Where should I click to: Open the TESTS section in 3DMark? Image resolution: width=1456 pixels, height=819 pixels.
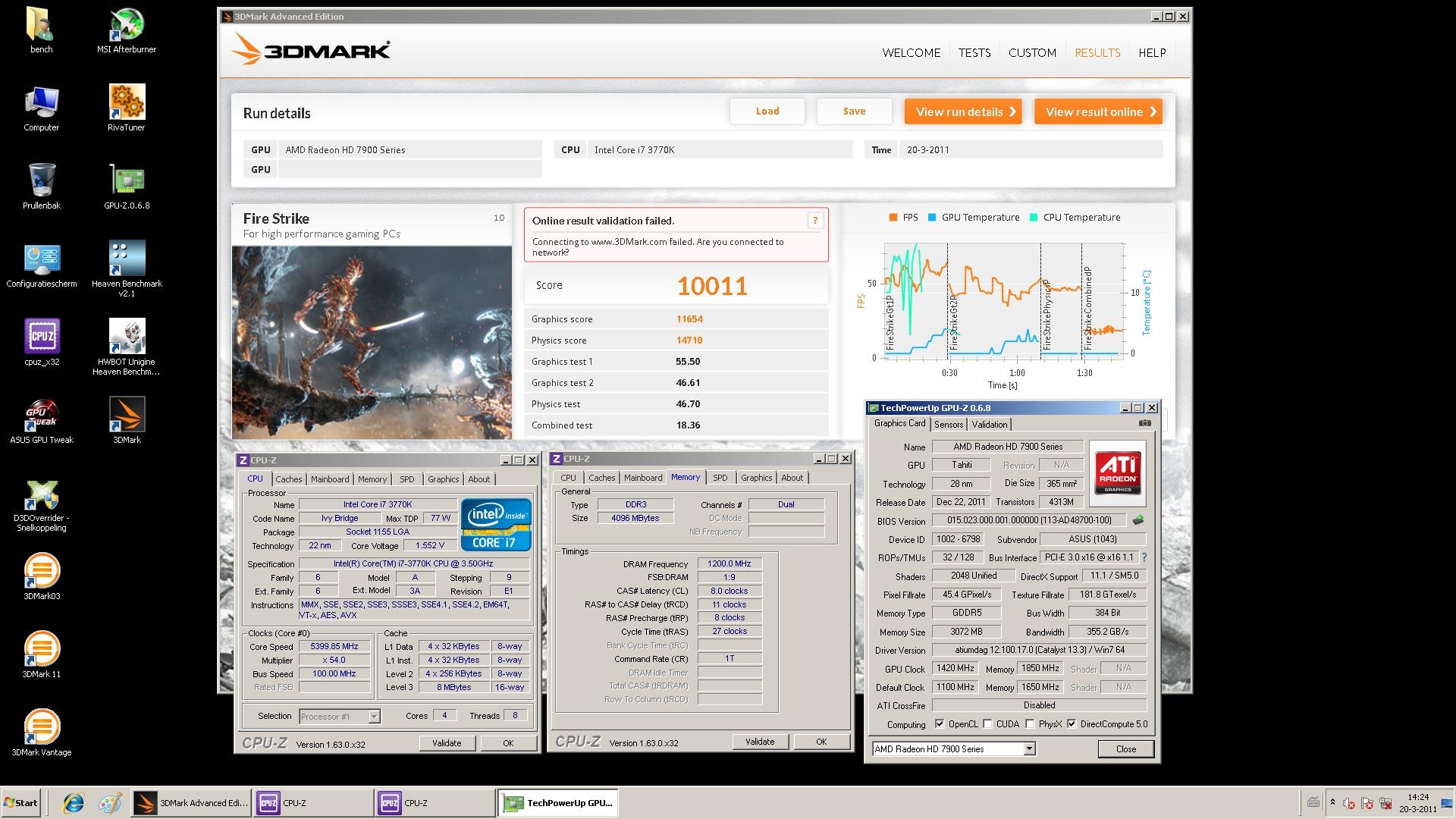[974, 52]
